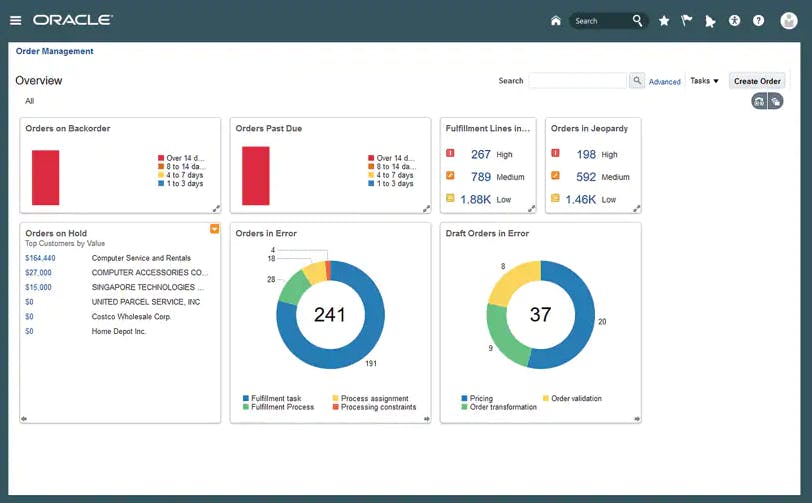Go to the Home page icon
Screen dimensions: 812x503
click(x=556, y=21)
